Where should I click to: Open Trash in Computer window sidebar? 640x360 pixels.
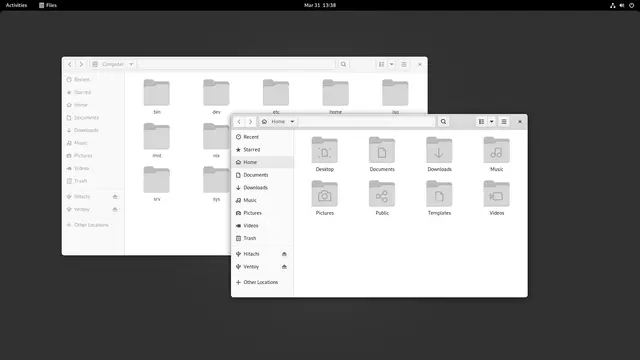[x=93, y=181]
